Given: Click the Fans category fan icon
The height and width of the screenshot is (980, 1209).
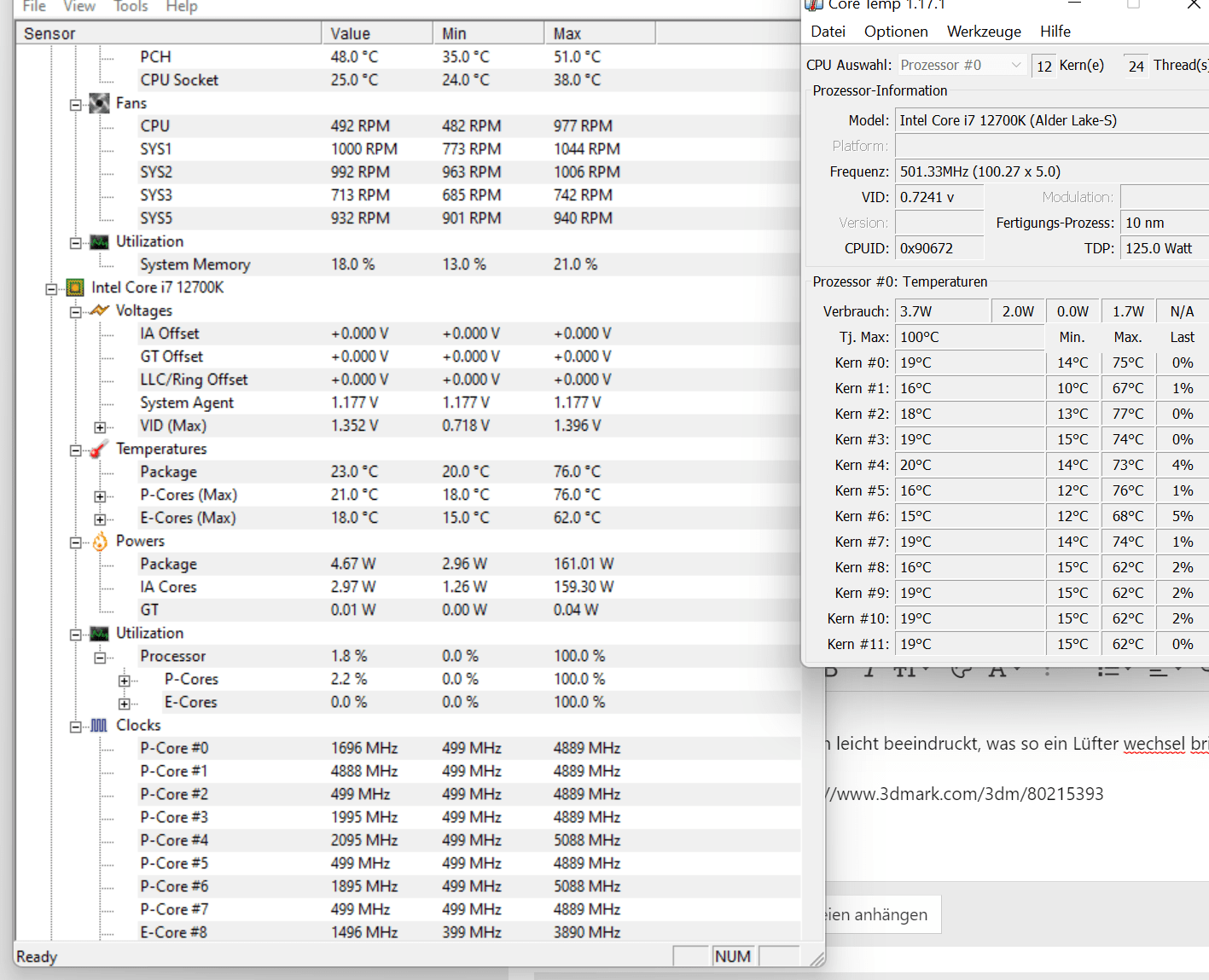Looking at the screenshot, I should click(100, 103).
